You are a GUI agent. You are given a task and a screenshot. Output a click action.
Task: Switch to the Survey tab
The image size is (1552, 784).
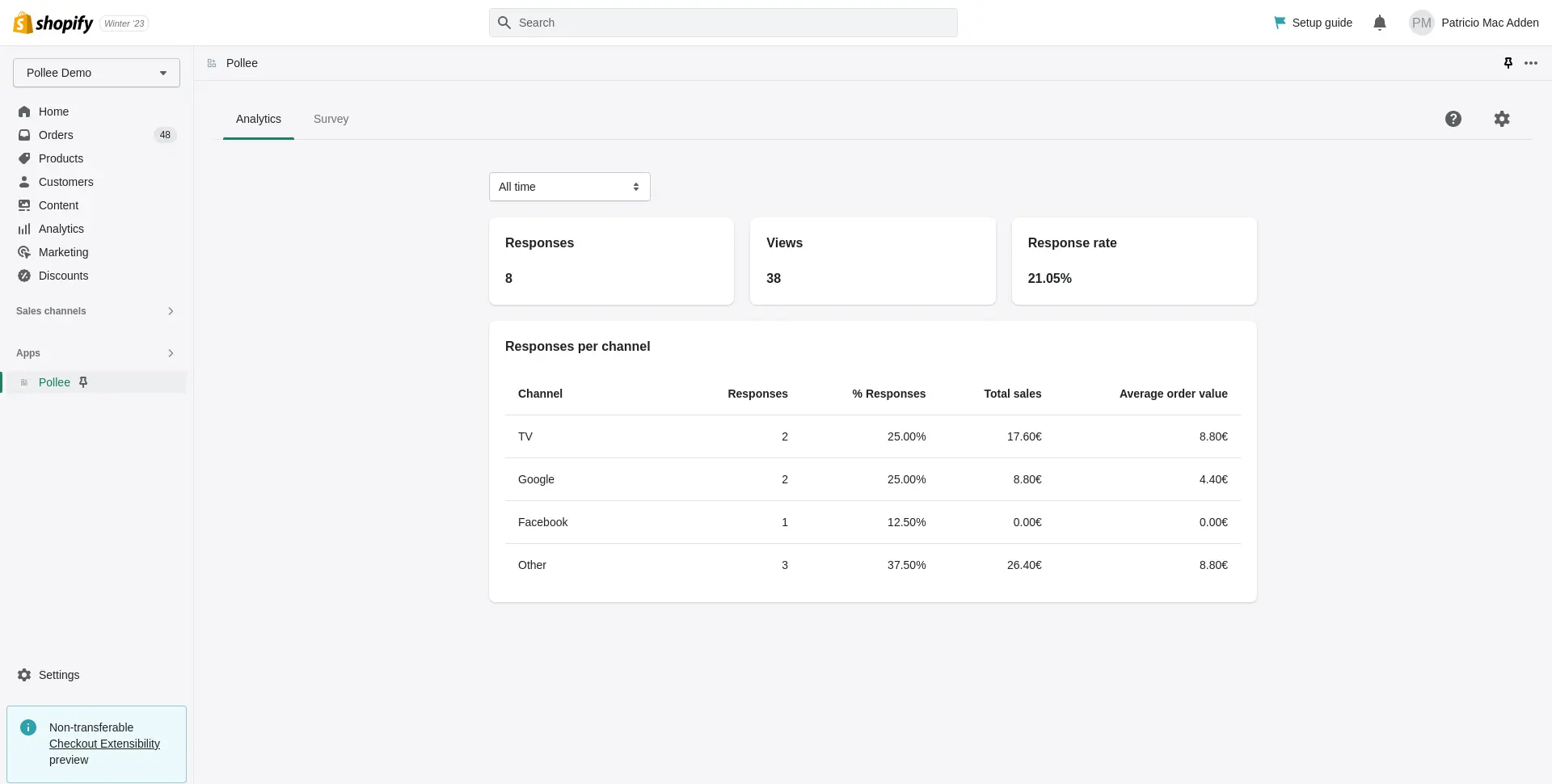tap(331, 119)
